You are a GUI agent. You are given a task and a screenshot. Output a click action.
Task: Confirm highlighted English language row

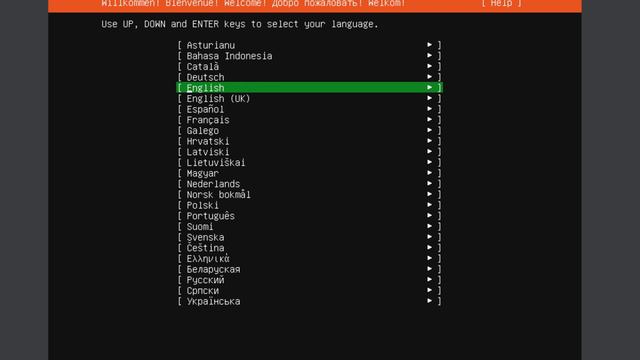pyautogui.click(x=309, y=87)
